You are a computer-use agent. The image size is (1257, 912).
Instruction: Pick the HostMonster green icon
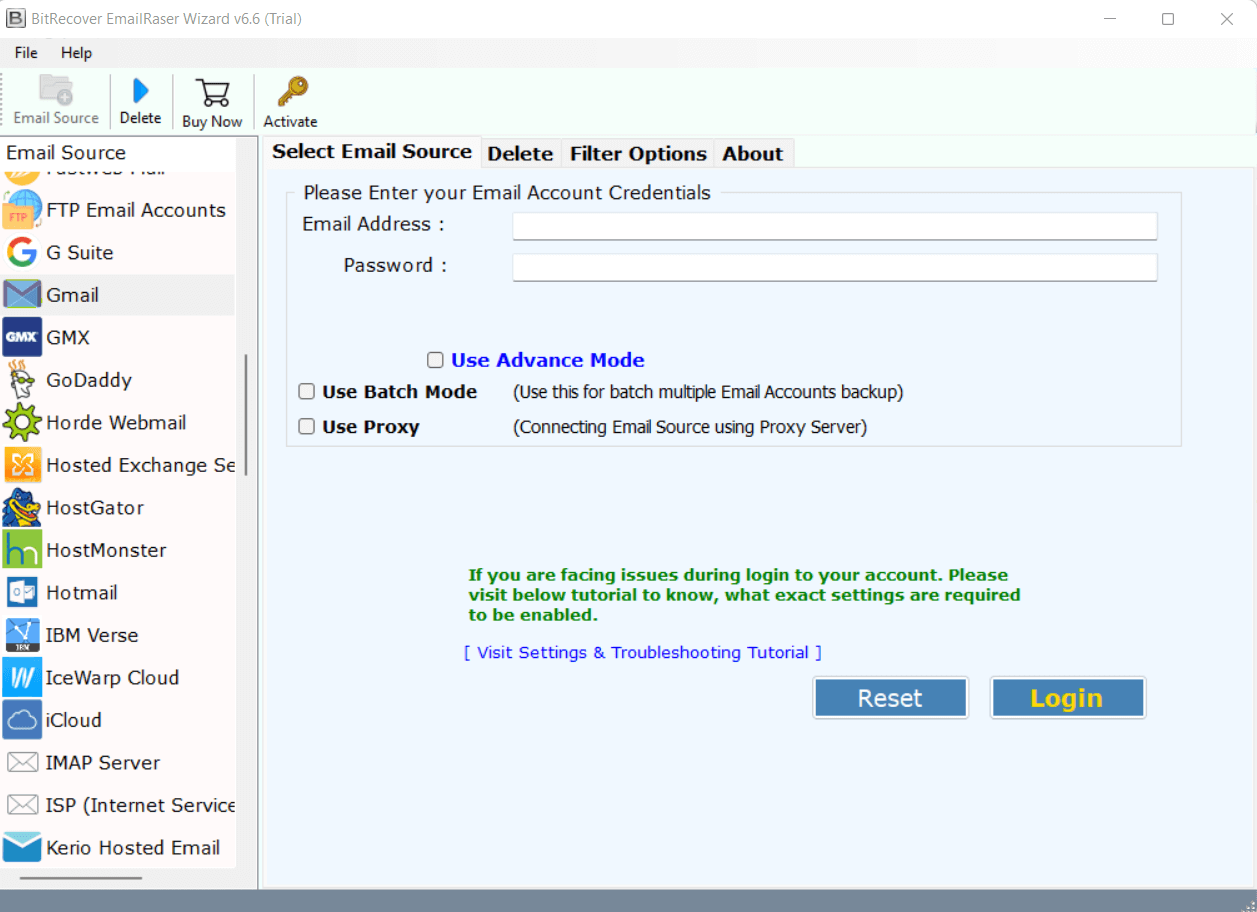(x=22, y=550)
